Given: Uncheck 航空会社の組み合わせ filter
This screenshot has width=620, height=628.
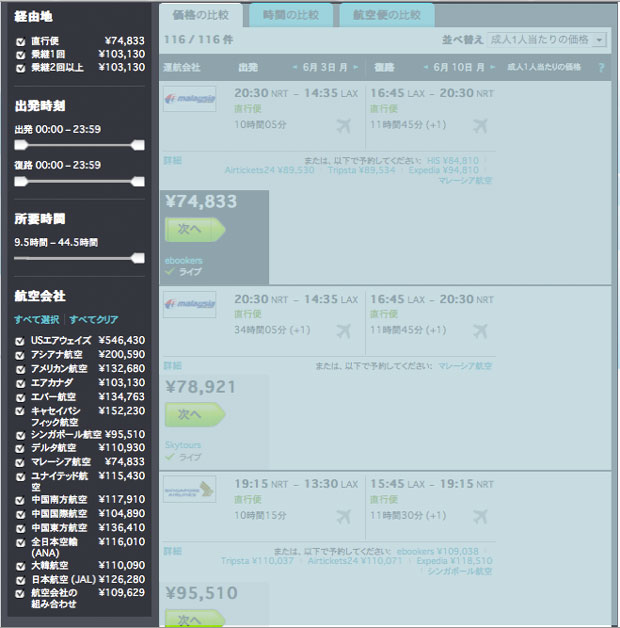Looking at the screenshot, I should click(20, 594).
